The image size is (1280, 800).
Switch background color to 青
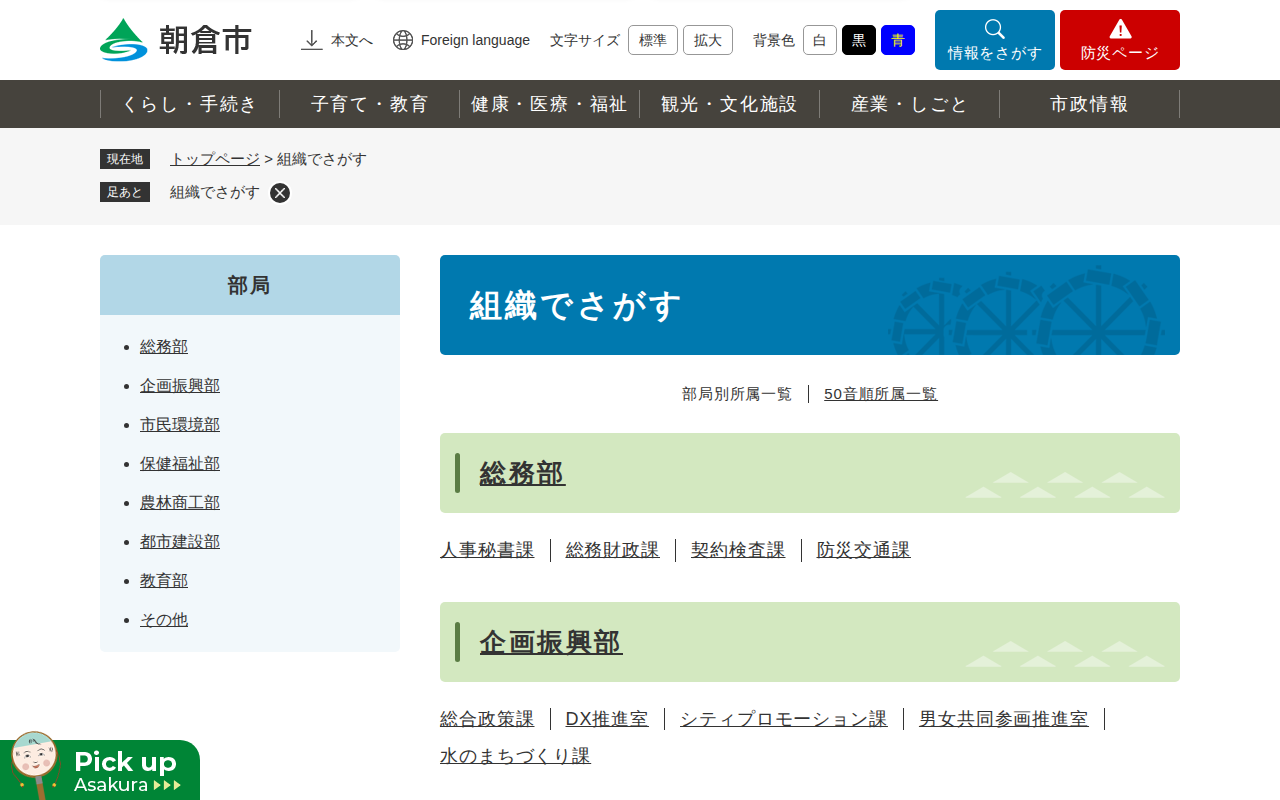[x=897, y=40]
